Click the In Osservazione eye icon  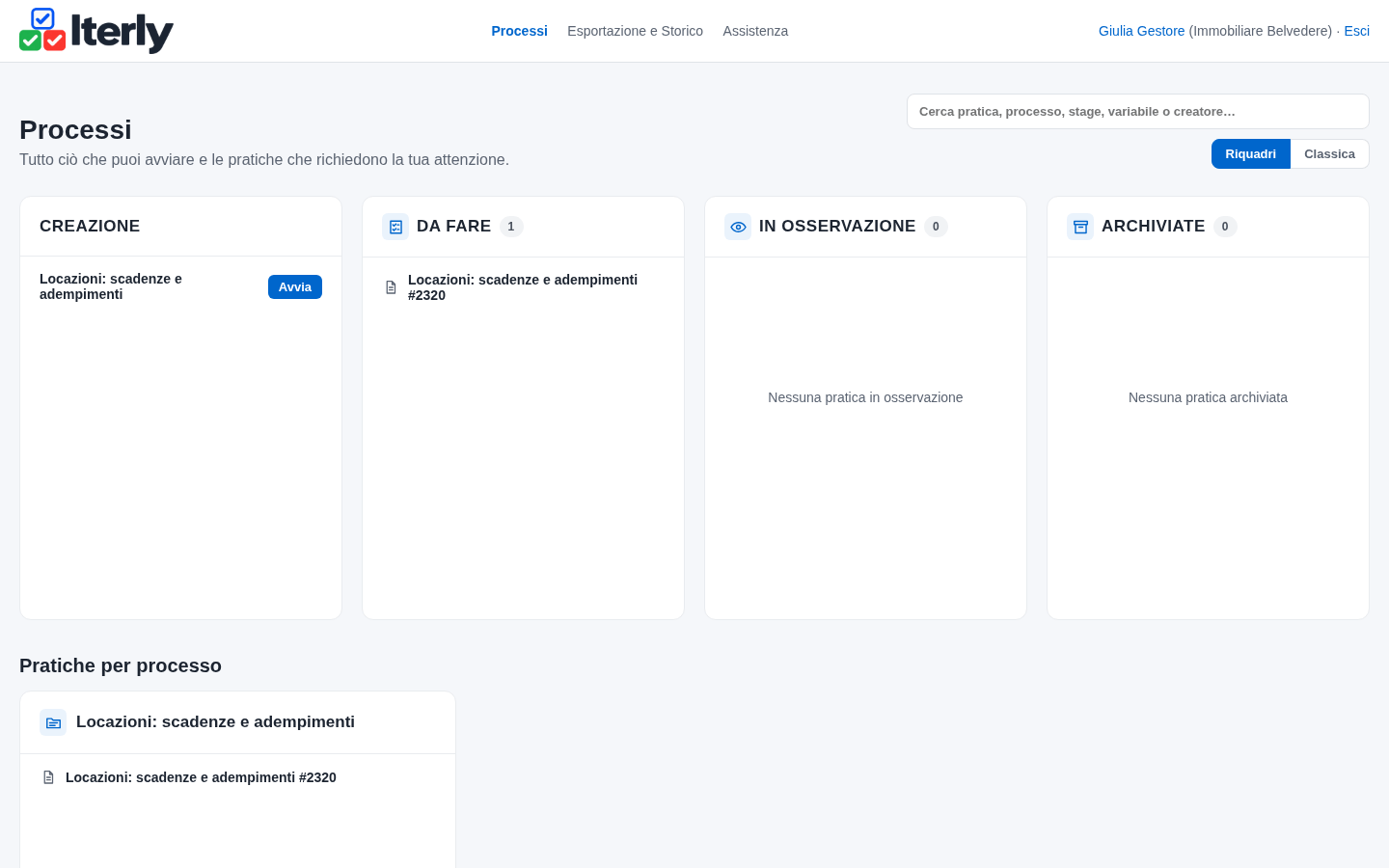[x=738, y=227]
